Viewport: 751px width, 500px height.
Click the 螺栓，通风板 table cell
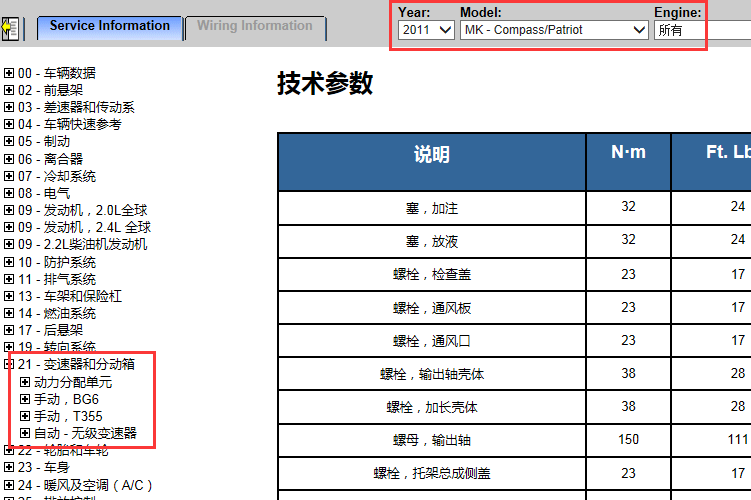432,307
